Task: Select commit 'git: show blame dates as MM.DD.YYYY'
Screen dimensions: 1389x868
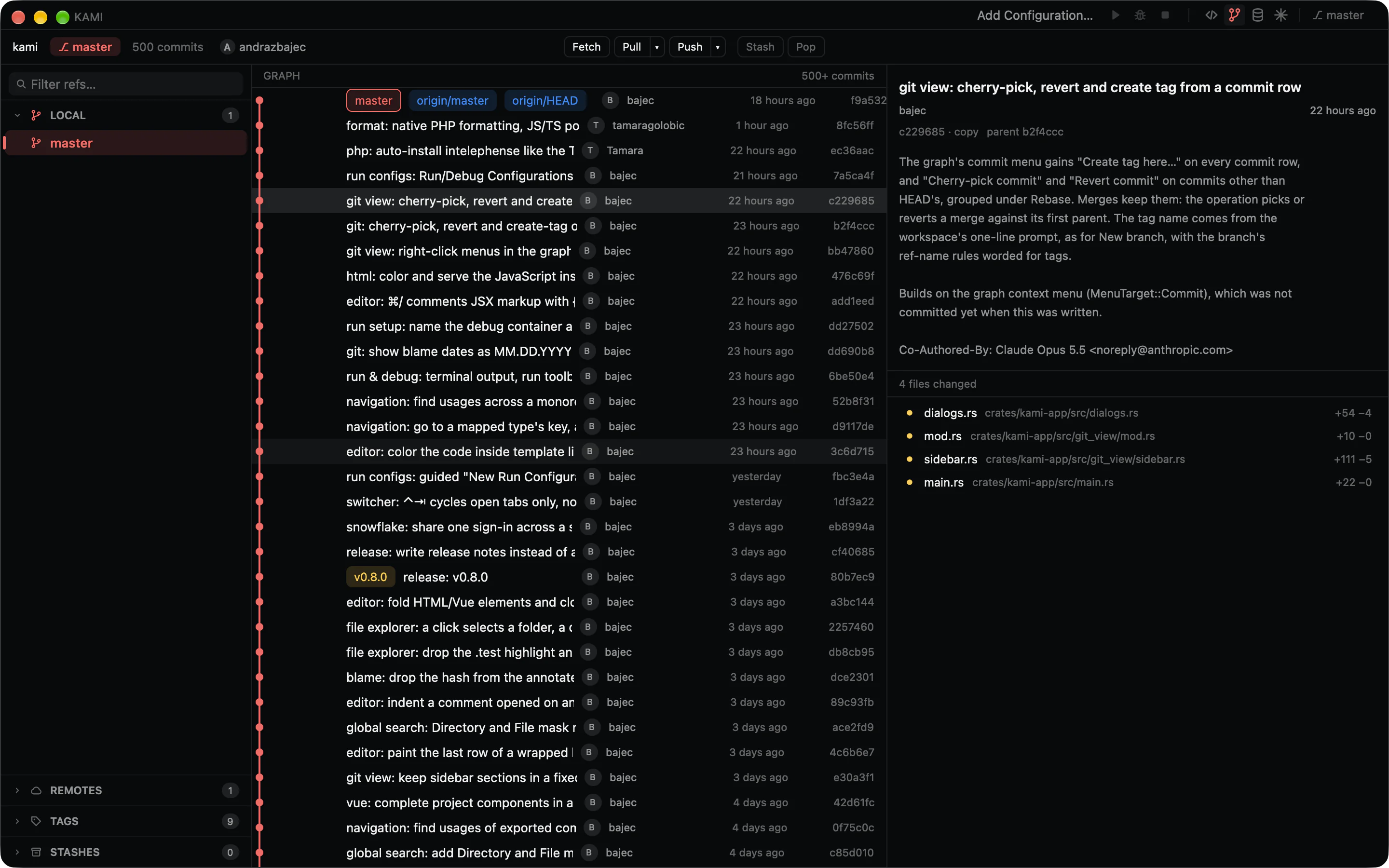Action: [570, 352]
